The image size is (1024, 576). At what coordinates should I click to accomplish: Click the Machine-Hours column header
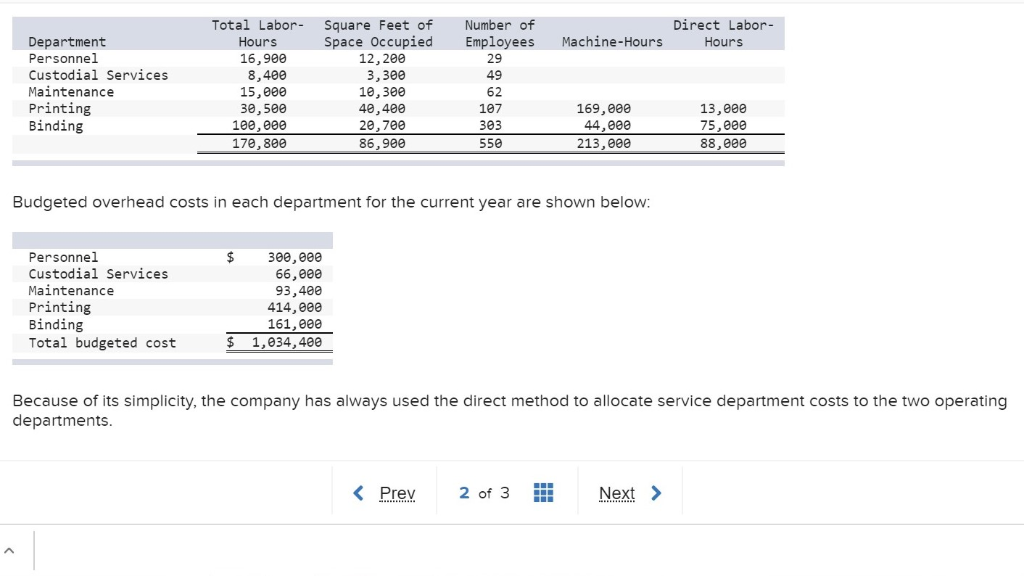612,42
